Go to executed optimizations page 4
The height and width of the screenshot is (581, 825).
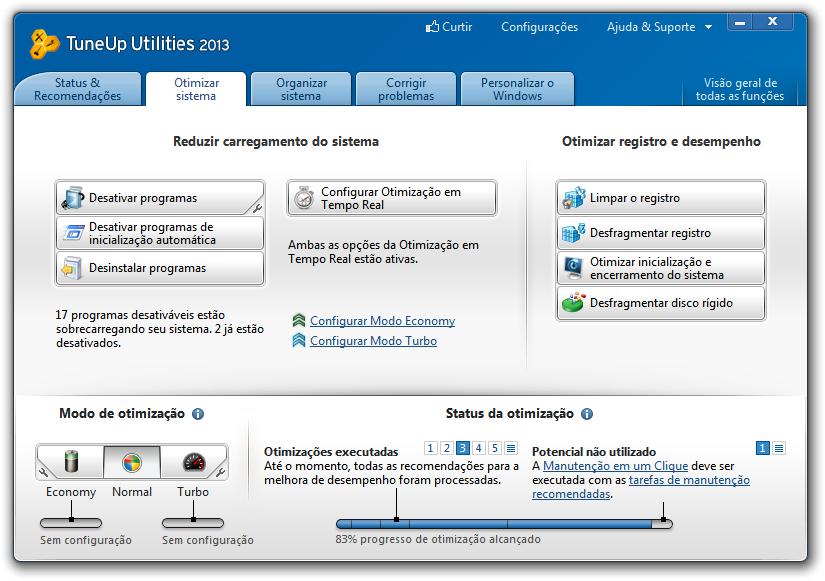(479, 448)
